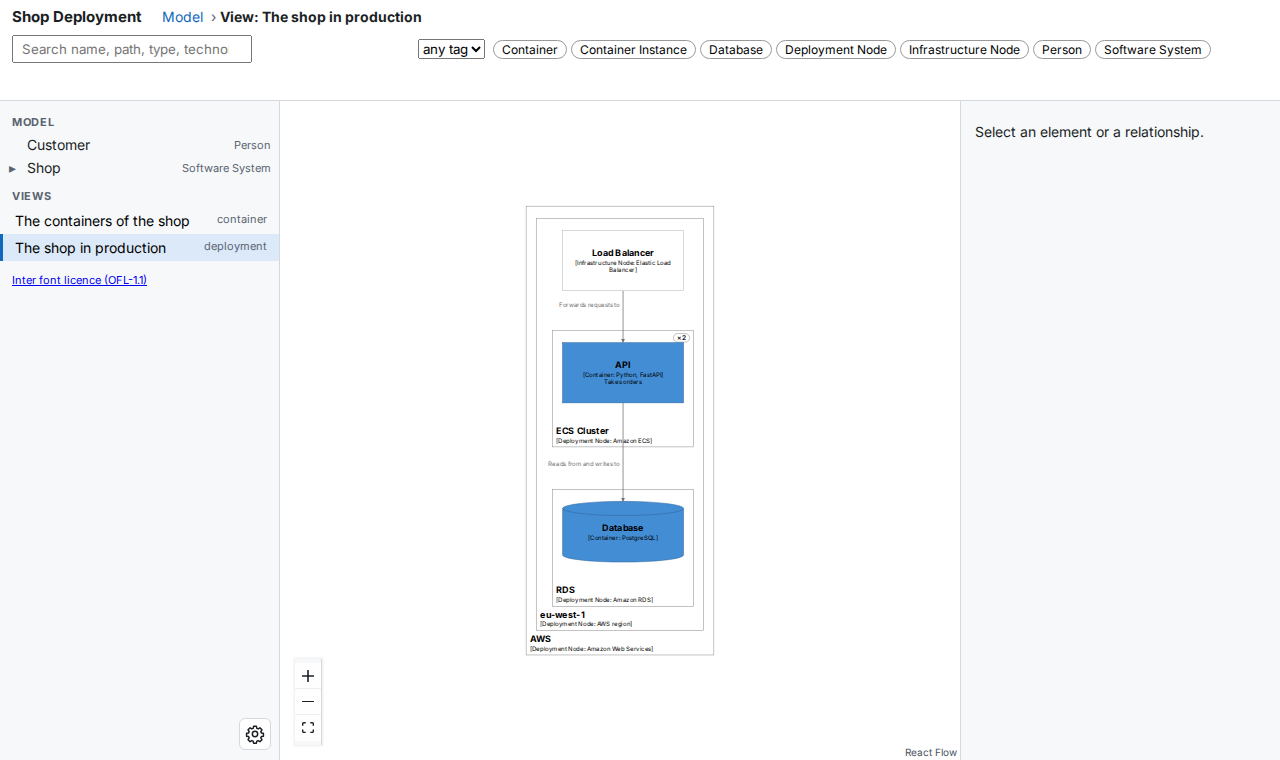Open the settings gear button

pyautogui.click(x=255, y=734)
